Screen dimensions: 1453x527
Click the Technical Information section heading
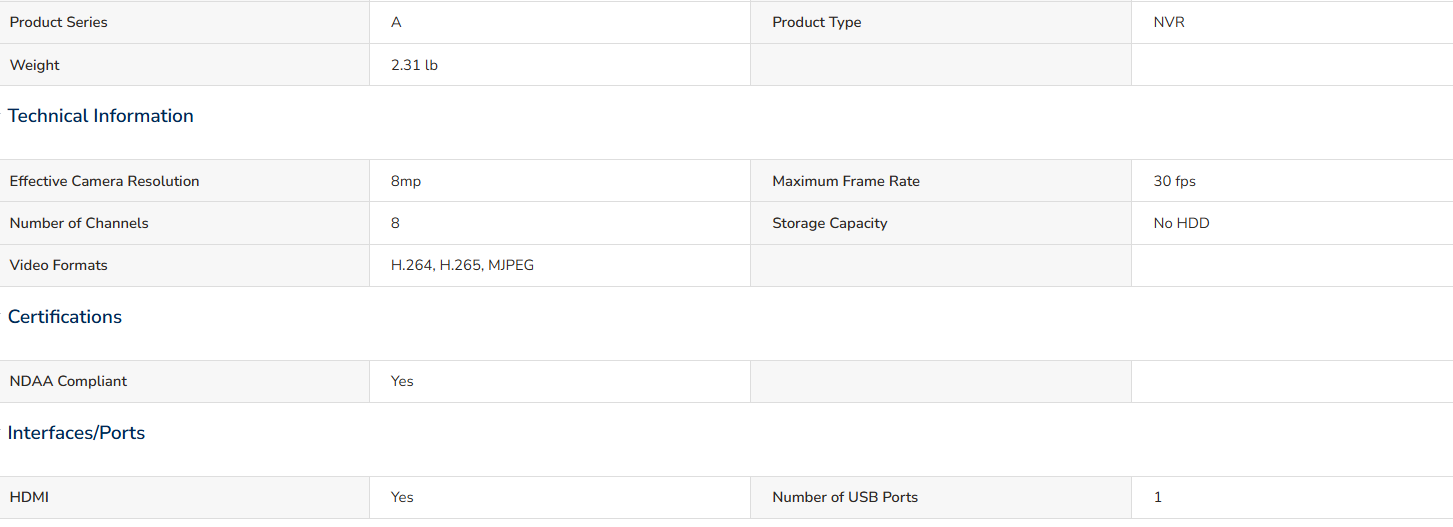pyautogui.click(x=101, y=116)
